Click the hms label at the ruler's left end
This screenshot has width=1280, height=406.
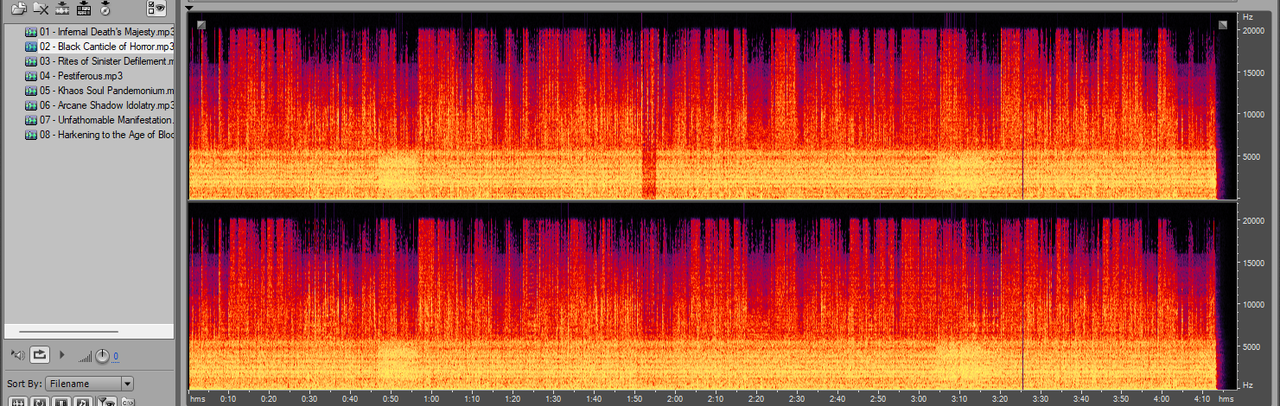(197, 398)
